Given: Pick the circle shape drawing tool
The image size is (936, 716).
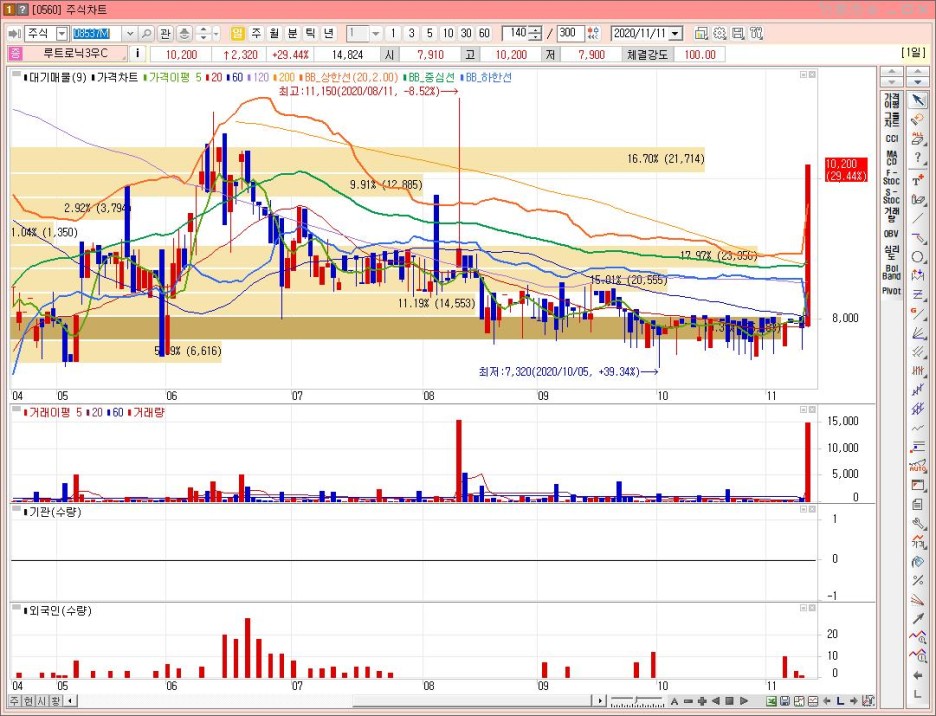Looking at the screenshot, I should pyautogui.click(x=918, y=257).
